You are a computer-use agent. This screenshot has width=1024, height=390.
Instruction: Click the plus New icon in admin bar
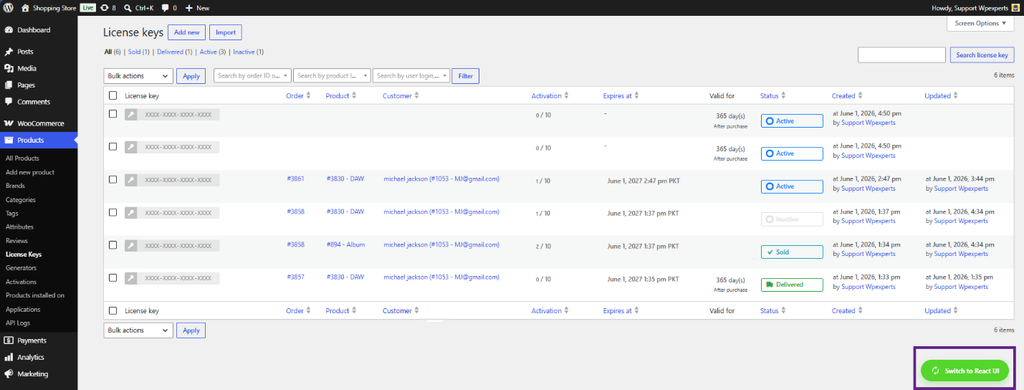[x=189, y=8]
